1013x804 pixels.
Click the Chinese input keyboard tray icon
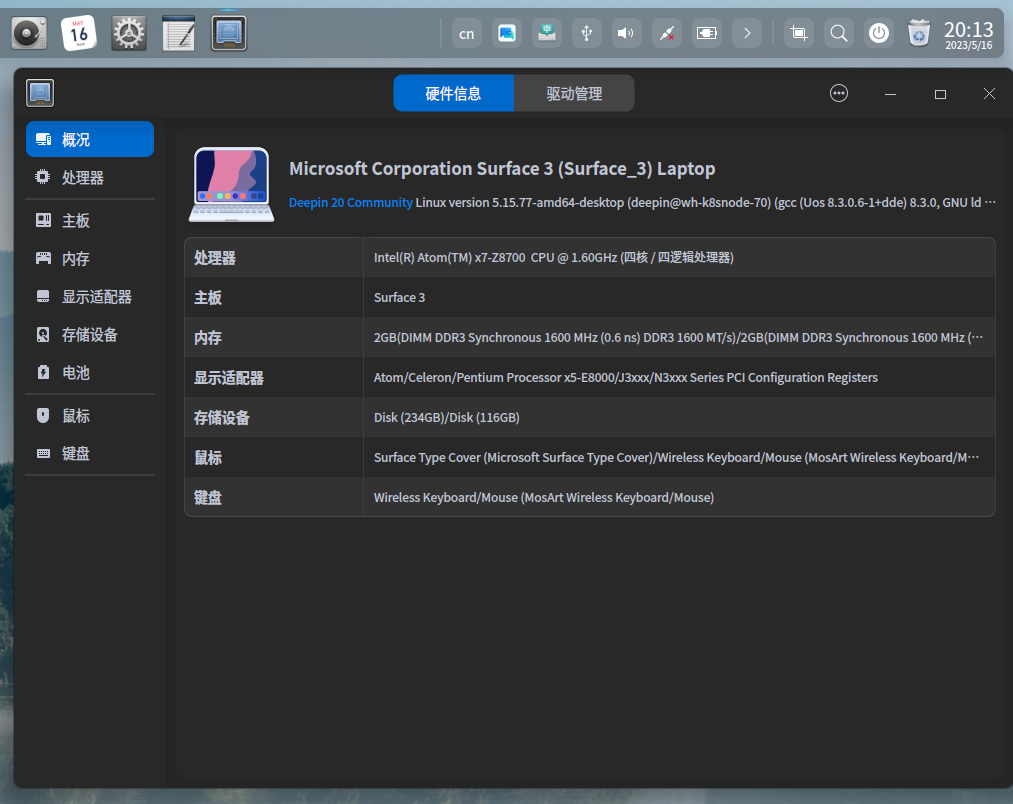pos(547,34)
